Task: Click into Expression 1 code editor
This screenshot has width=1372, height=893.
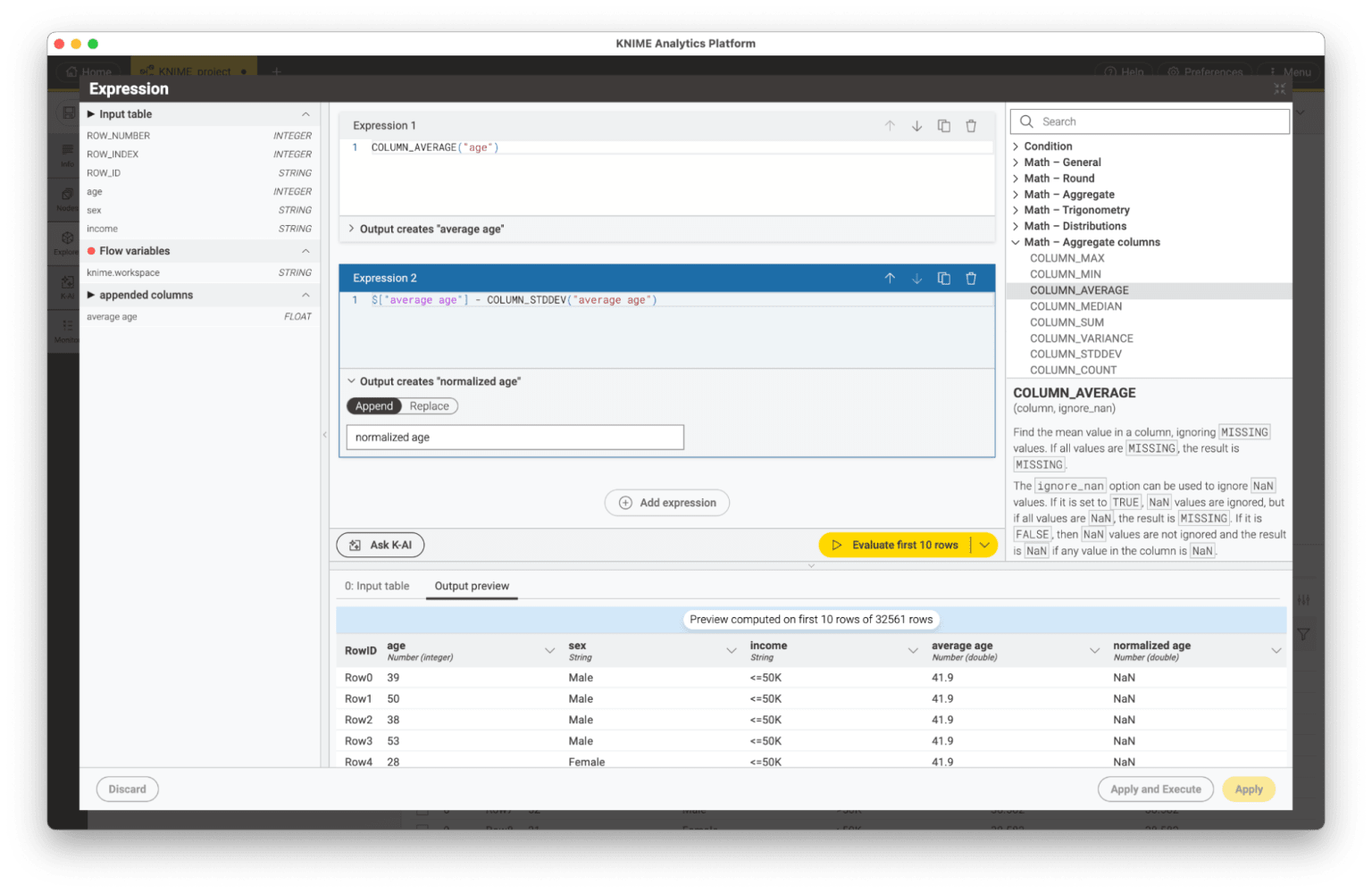Action: [666, 177]
